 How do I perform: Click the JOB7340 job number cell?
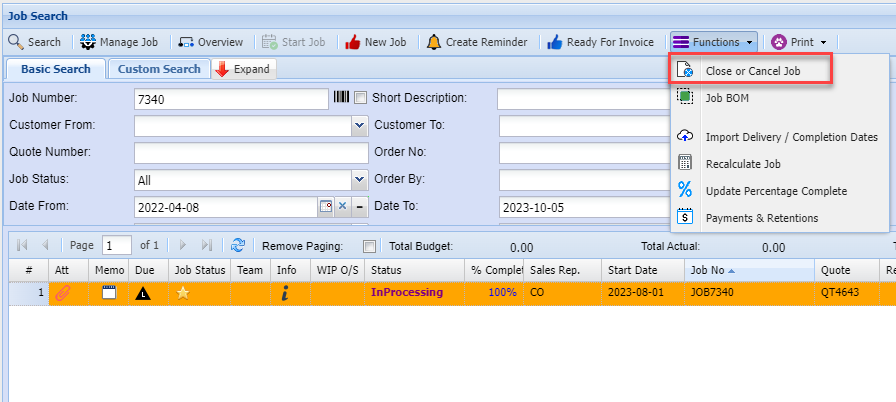tap(749, 293)
